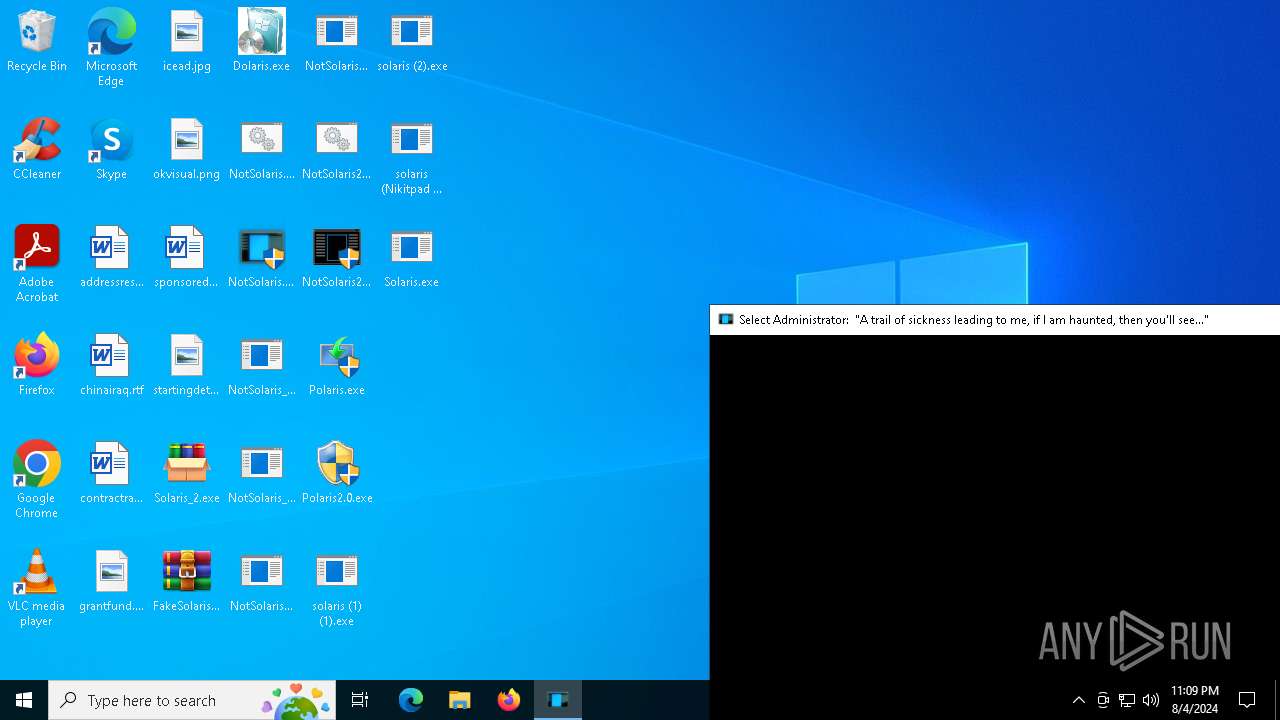Select NotSolaris.... file with gears icon
Image resolution: width=1280 pixels, height=720 pixels.
coord(261,149)
